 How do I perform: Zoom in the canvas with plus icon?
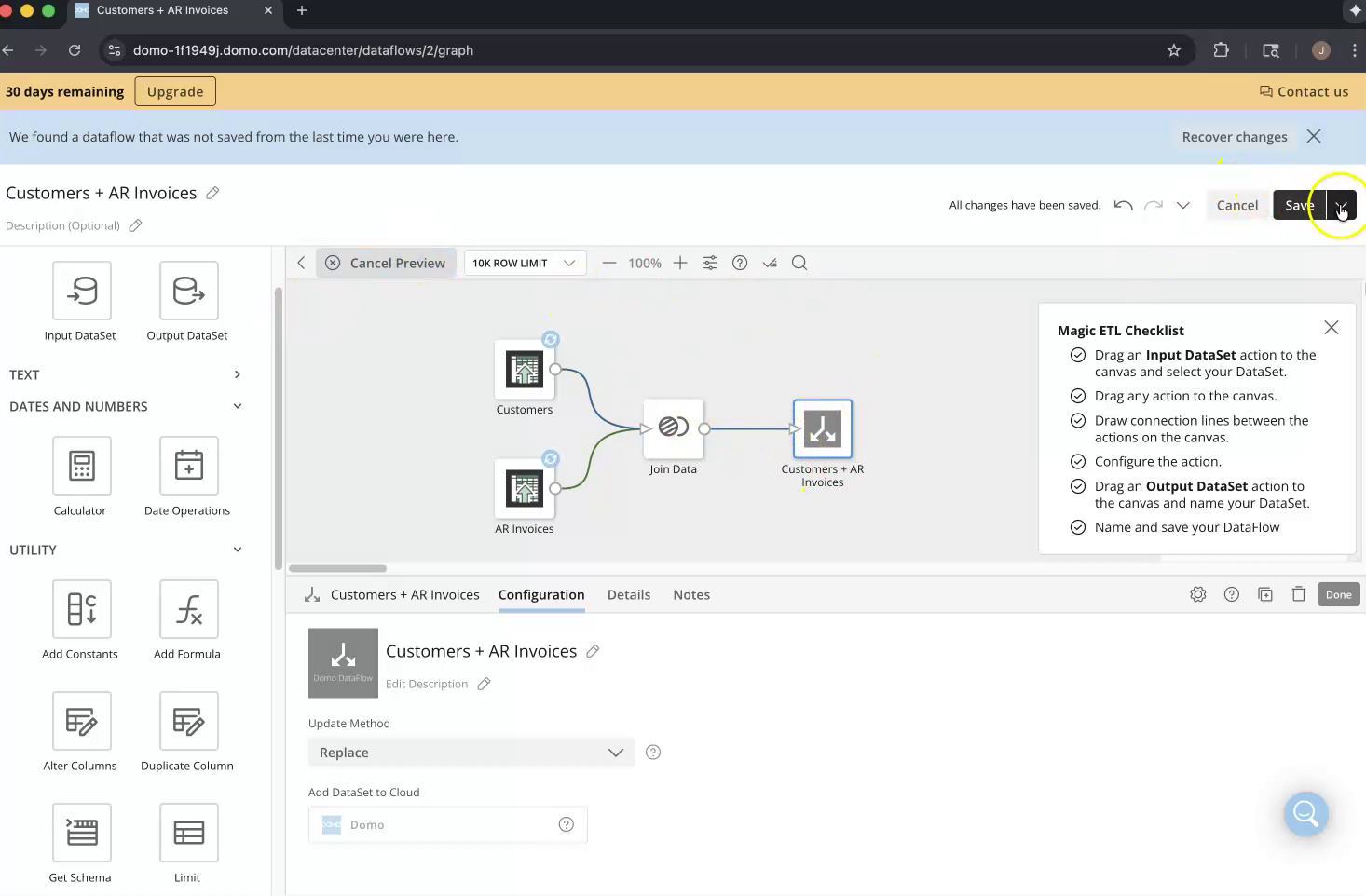pos(680,263)
